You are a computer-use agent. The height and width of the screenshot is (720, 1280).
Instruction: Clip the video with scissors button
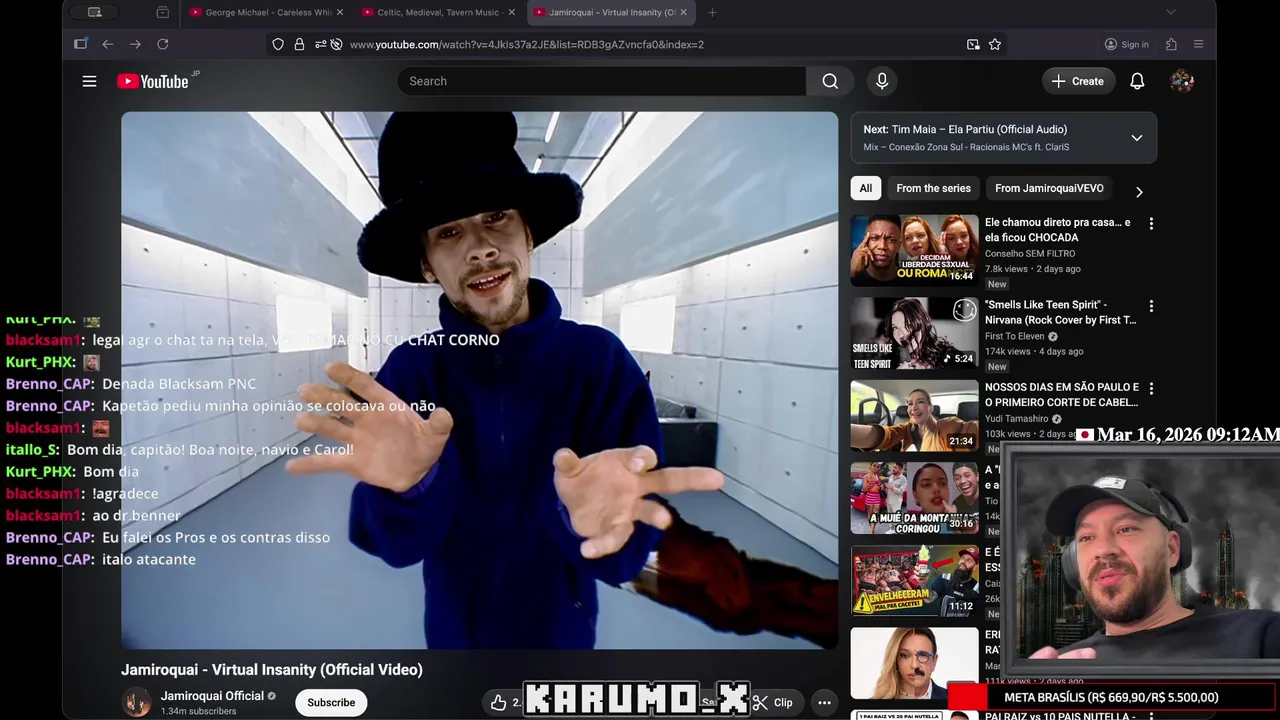pyautogui.click(x=773, y=703)
